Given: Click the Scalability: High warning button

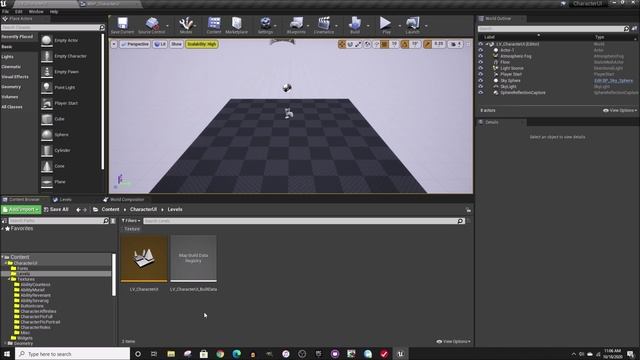Looking at the screenshot, I should click(x=202, y=44).
